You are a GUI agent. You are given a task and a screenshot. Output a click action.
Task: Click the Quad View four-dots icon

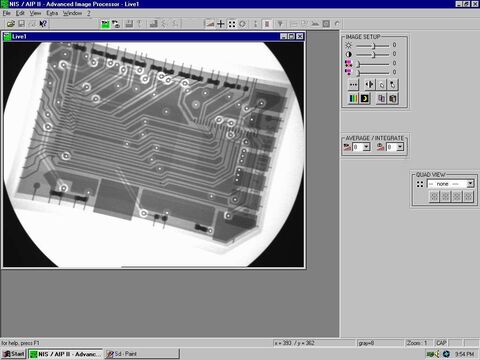coord(420,184)
